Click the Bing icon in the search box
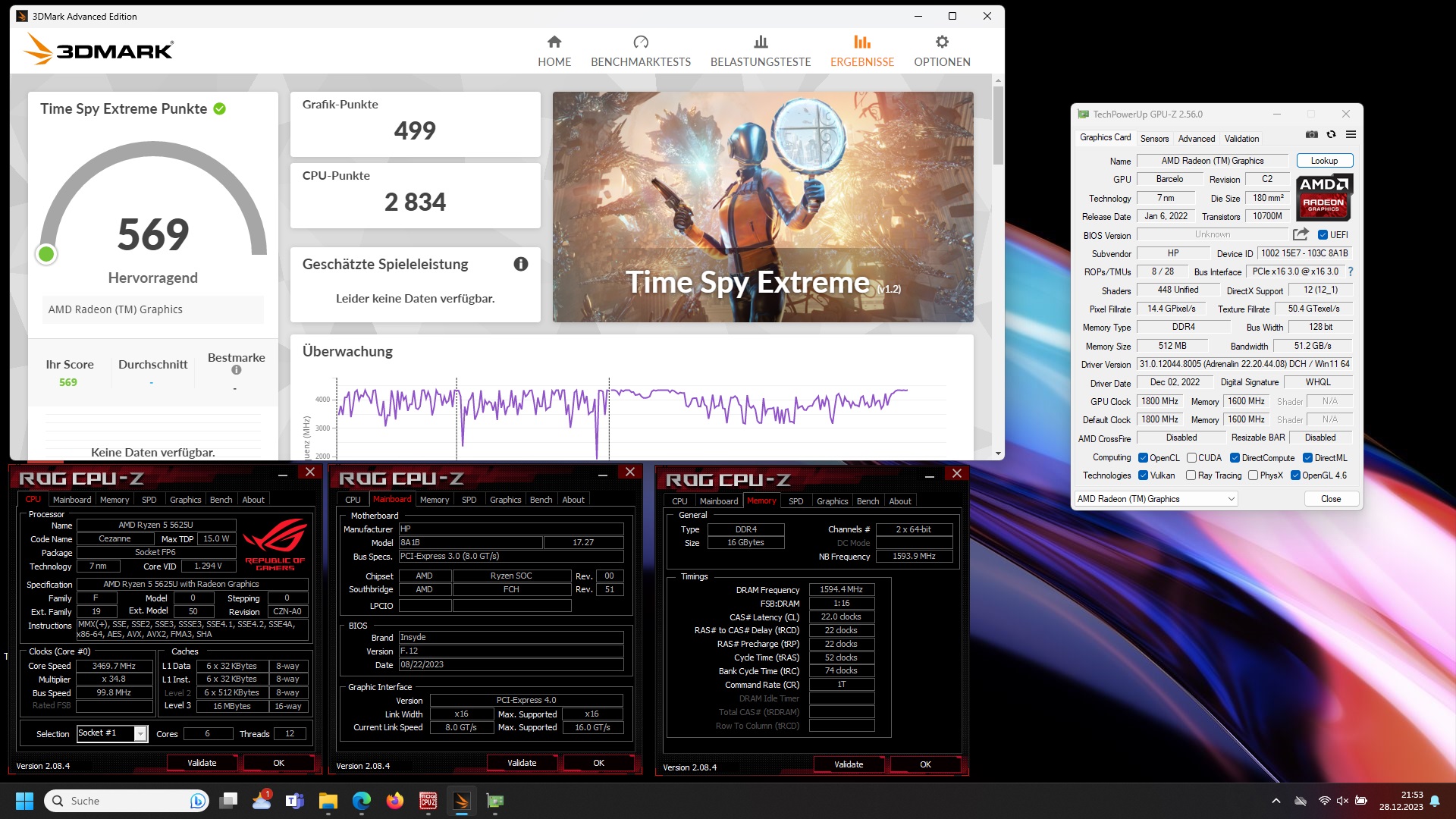The width and height of the screenshot is (1456, 819). point(197,801)
